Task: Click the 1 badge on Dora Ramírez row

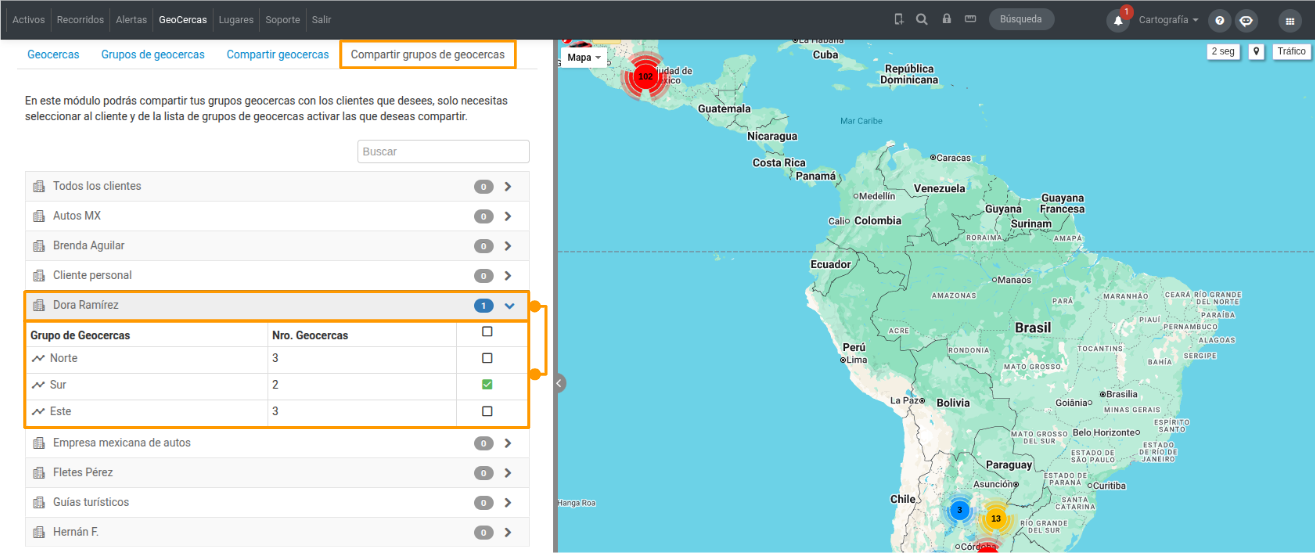Action: [484, 306]
